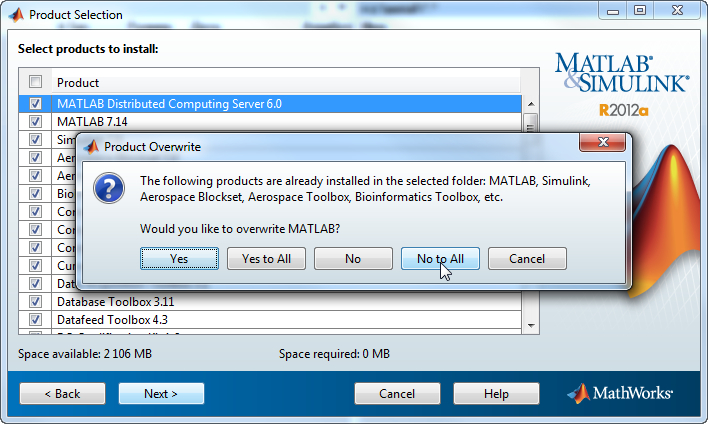Viewport: 708px width, 424px height.
Task: Close the Product Selection window
Action: pos(677,11)
